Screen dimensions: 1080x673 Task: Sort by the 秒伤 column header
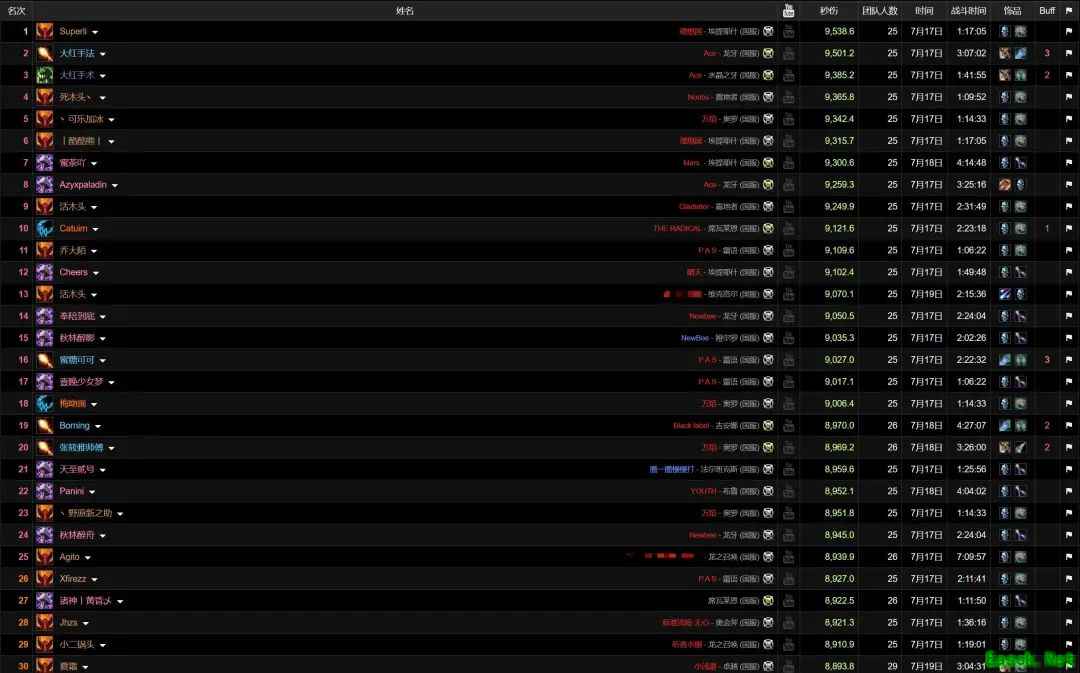tap(829, 10)
